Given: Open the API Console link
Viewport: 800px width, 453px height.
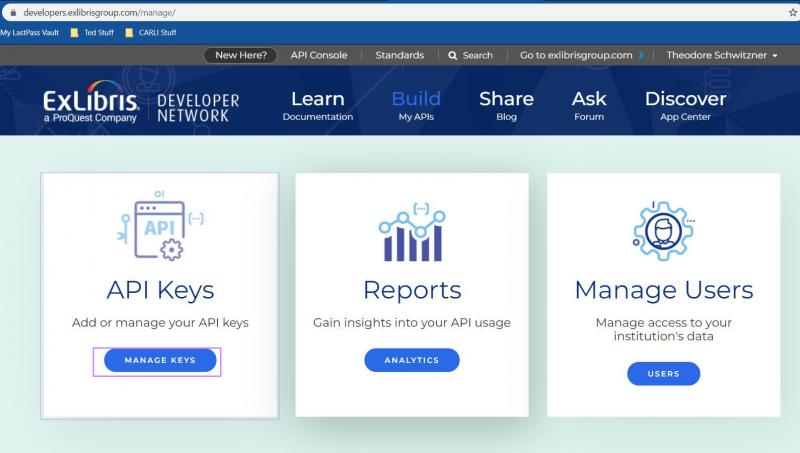Looking at the screenshot, I should 319,55.
